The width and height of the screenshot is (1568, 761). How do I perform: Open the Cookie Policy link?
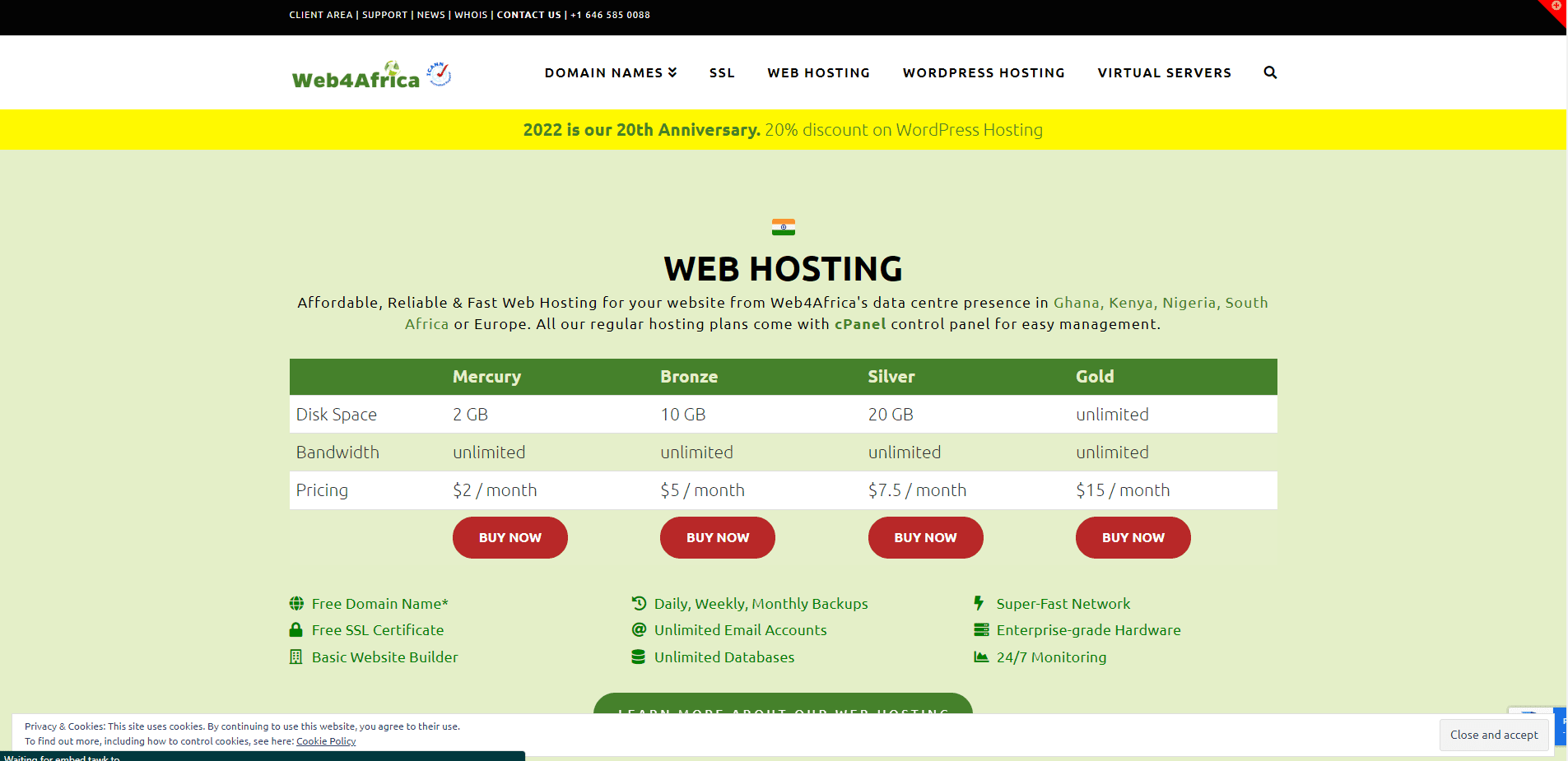pos(326,741)
